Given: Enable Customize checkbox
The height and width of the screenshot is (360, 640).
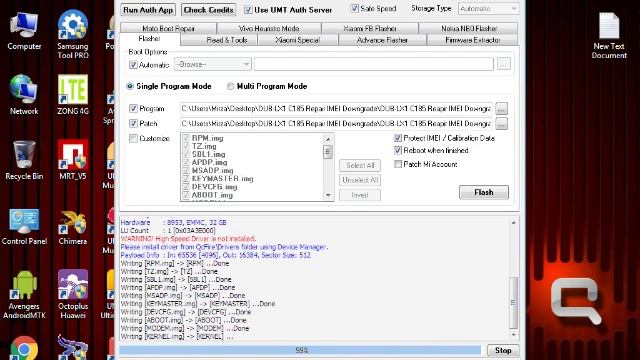Looking at the screenshot, I should point(133,138).
